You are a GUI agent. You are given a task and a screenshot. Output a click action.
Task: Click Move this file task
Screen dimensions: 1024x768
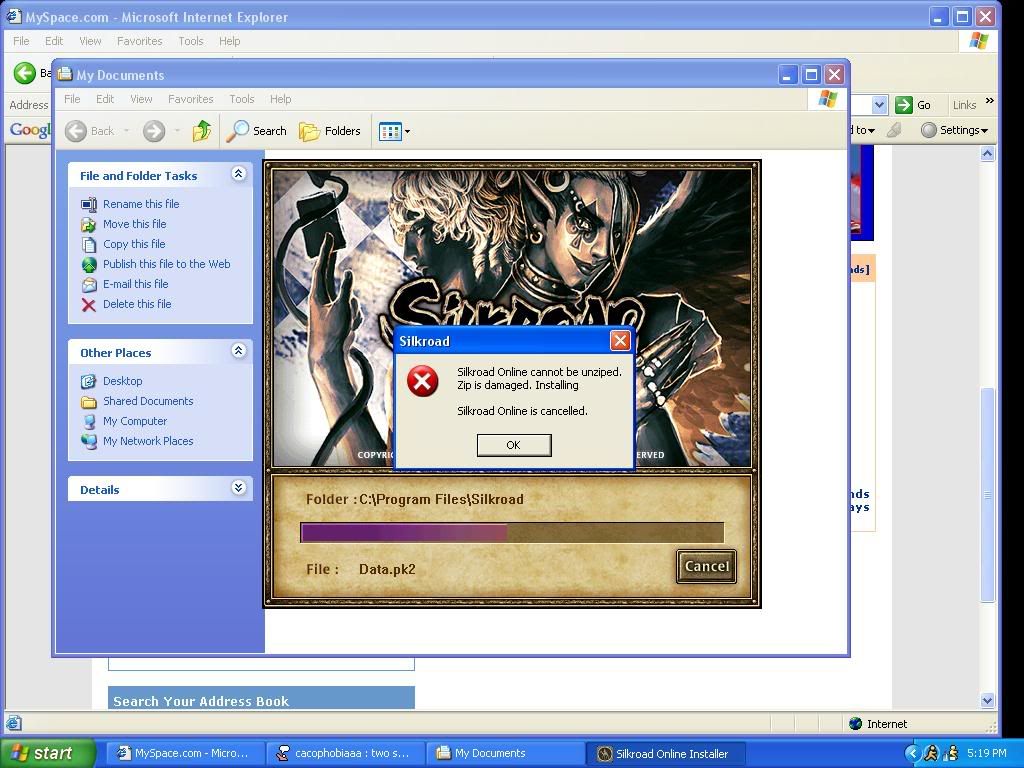pyautogui.click(x=135, y=224)
